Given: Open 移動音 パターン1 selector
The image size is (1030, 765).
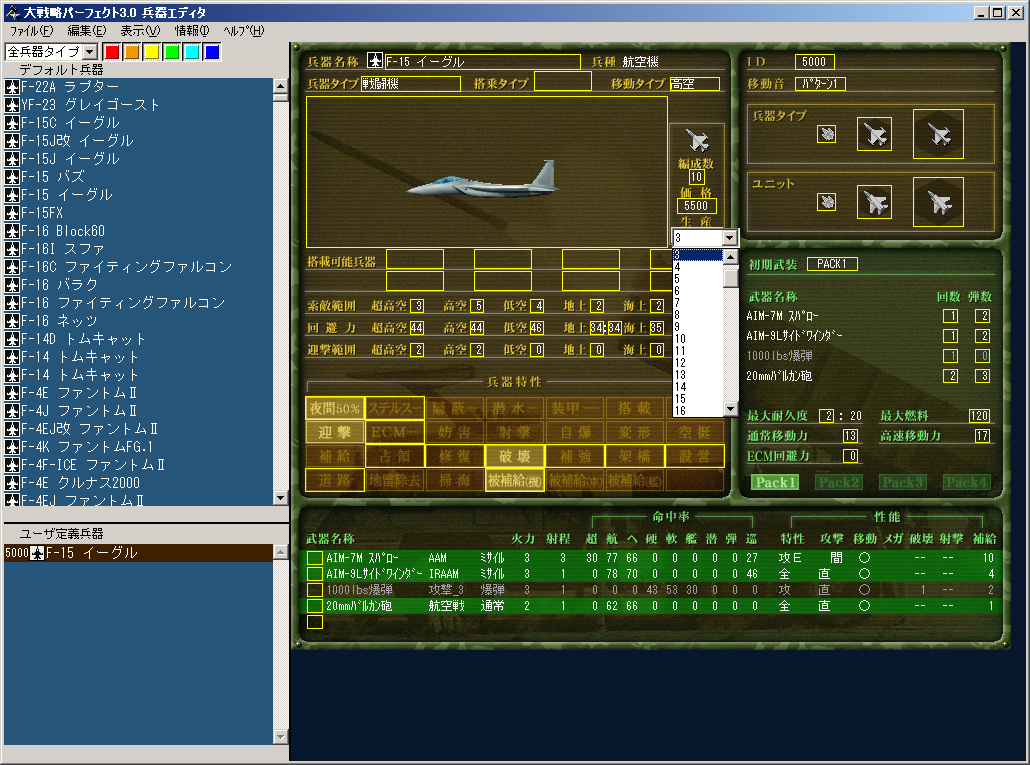Looking at the screenshot, I should click(820, 84).
